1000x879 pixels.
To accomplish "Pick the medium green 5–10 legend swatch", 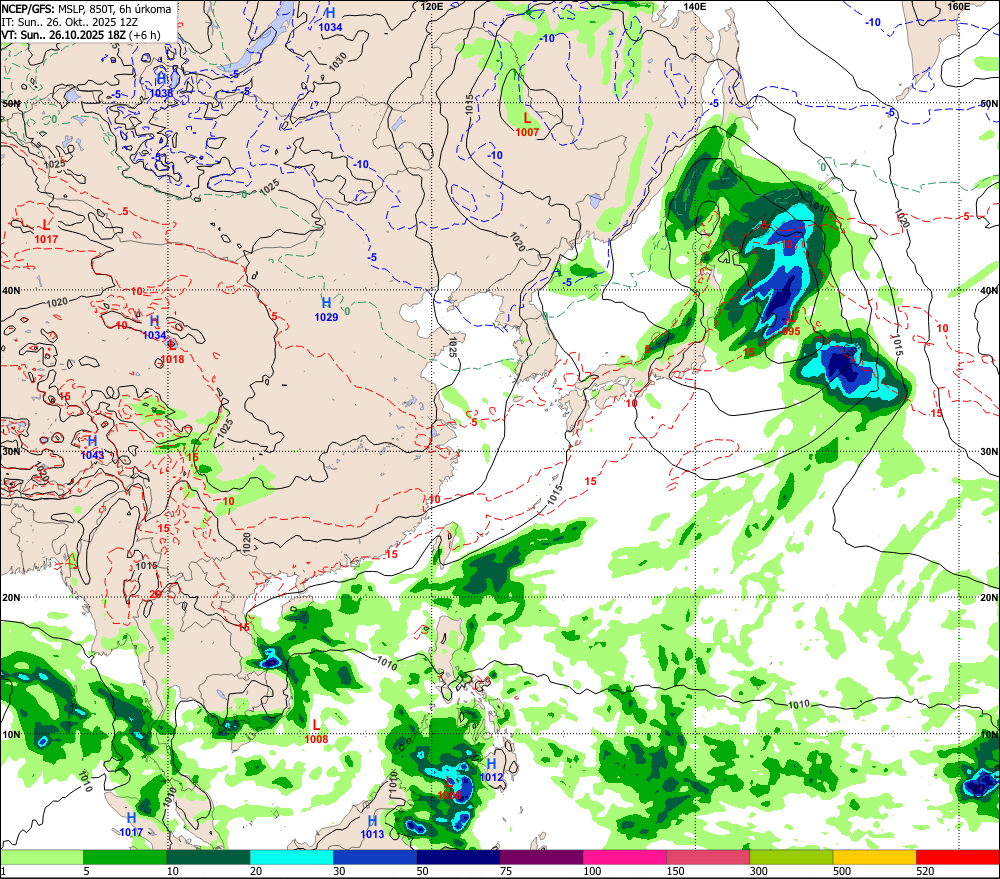I will click(125, 857).
